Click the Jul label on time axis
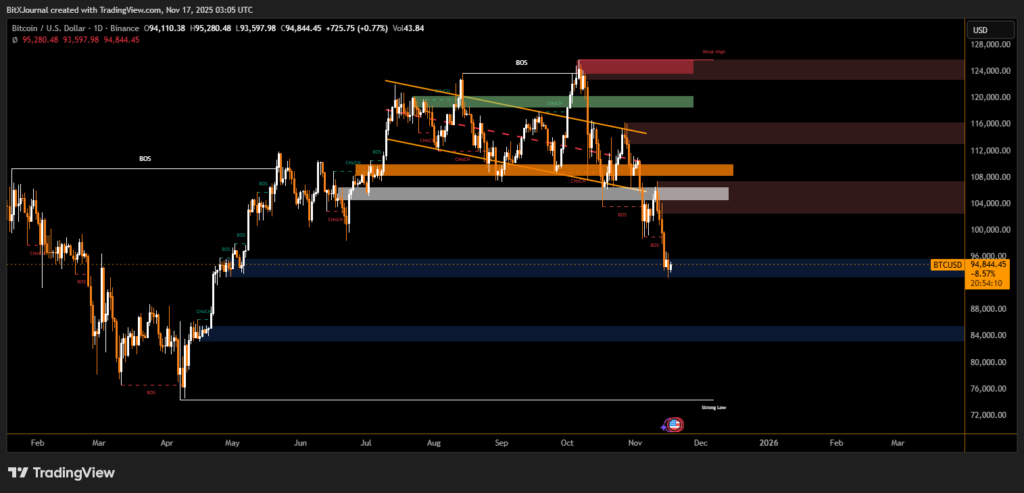The image size is (1024, 493). click(x=365, y=441)
